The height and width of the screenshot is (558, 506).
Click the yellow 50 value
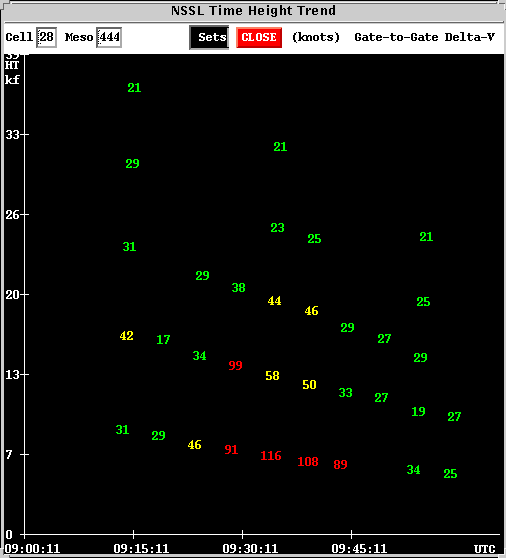tap(310, 385)
